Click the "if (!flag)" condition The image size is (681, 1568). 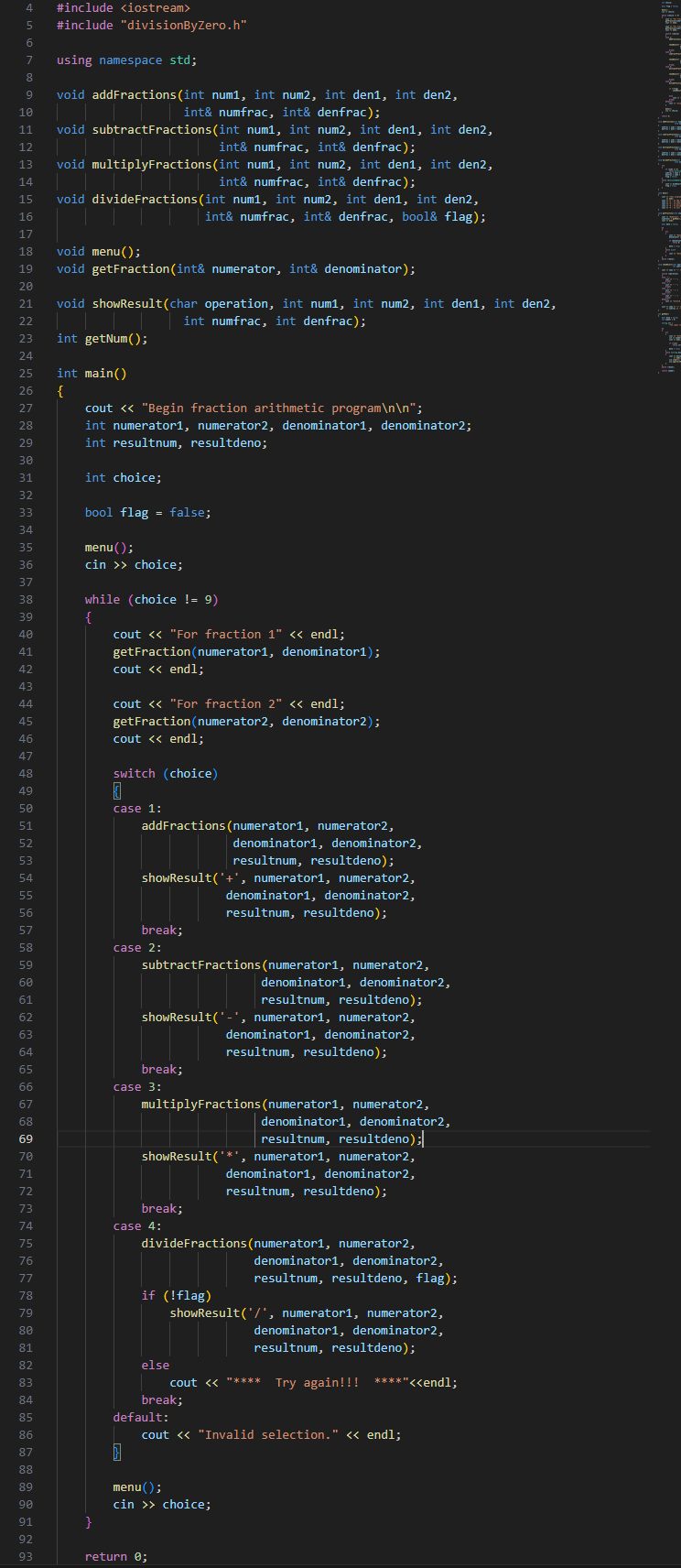pyautogui.click(x=177, y=1295)
